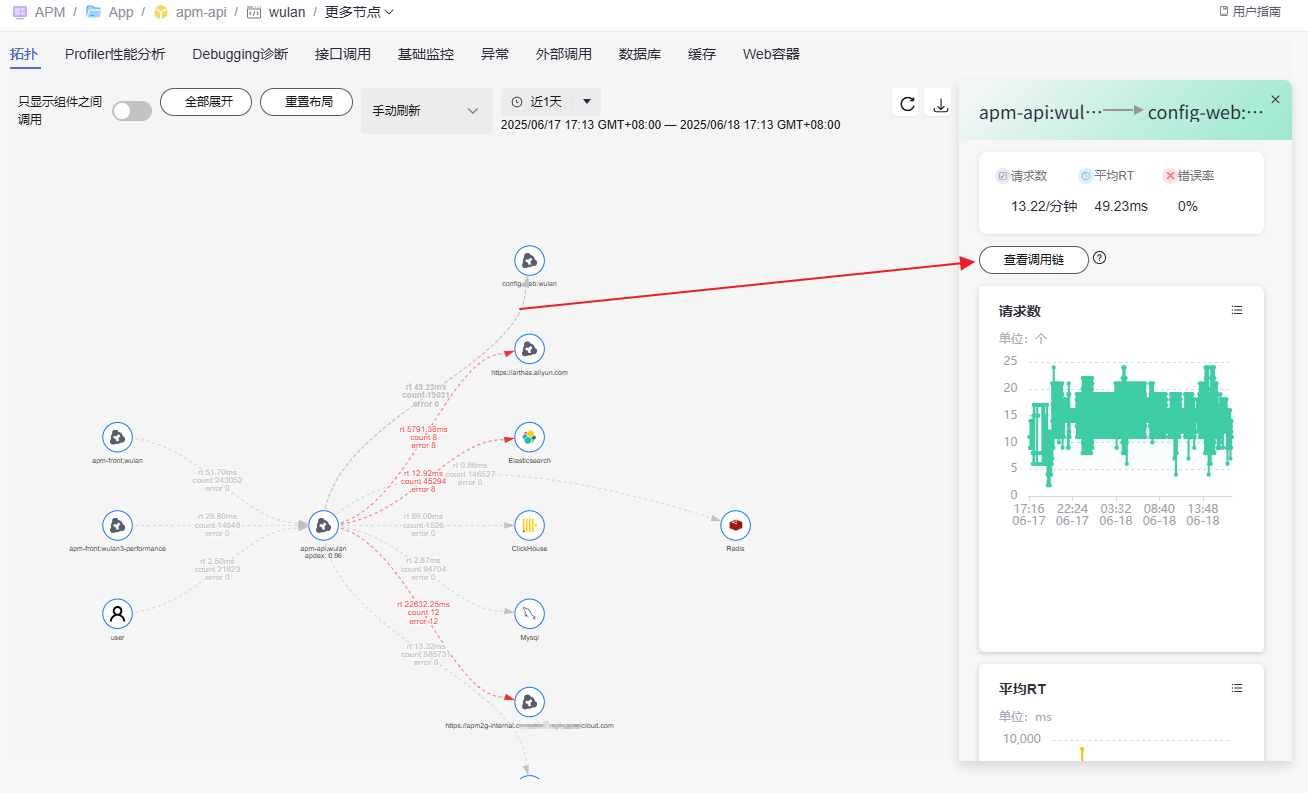
Task: Click the APM breadcrumb link
Action: tap(50, 12)
